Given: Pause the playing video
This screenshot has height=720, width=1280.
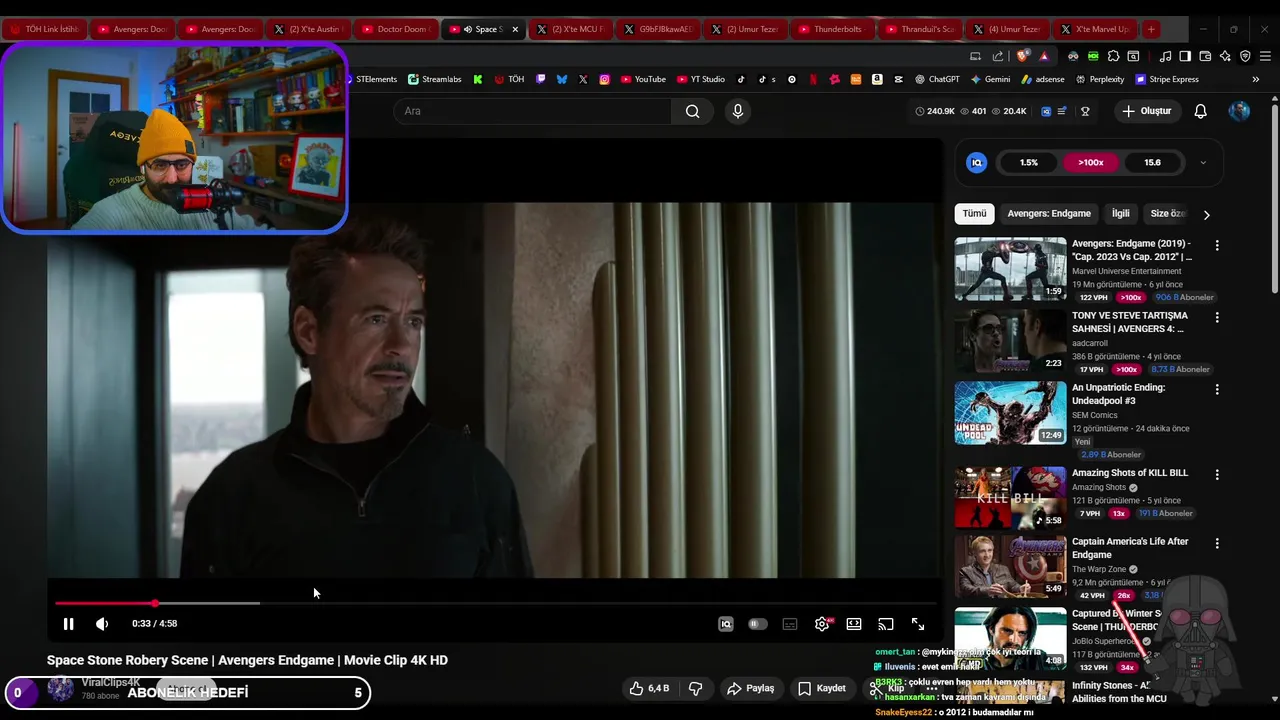Looking at the screenshot, I should tap(68, 624).
